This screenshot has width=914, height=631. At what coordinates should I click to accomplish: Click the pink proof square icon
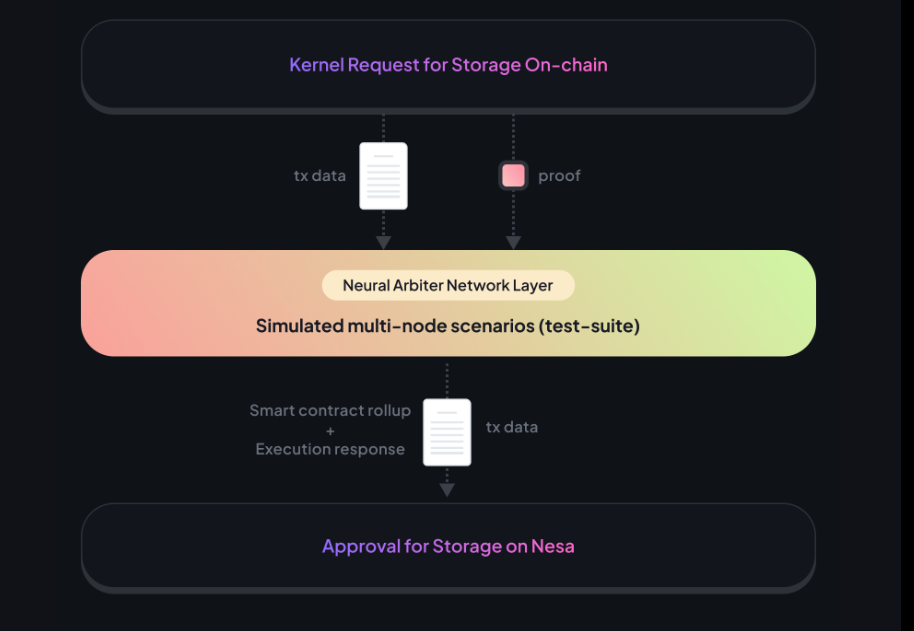(513, 175)
